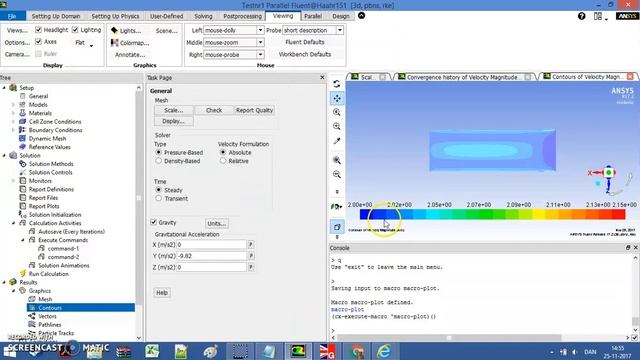Click the Display... mesh button

tap(173, 121)
